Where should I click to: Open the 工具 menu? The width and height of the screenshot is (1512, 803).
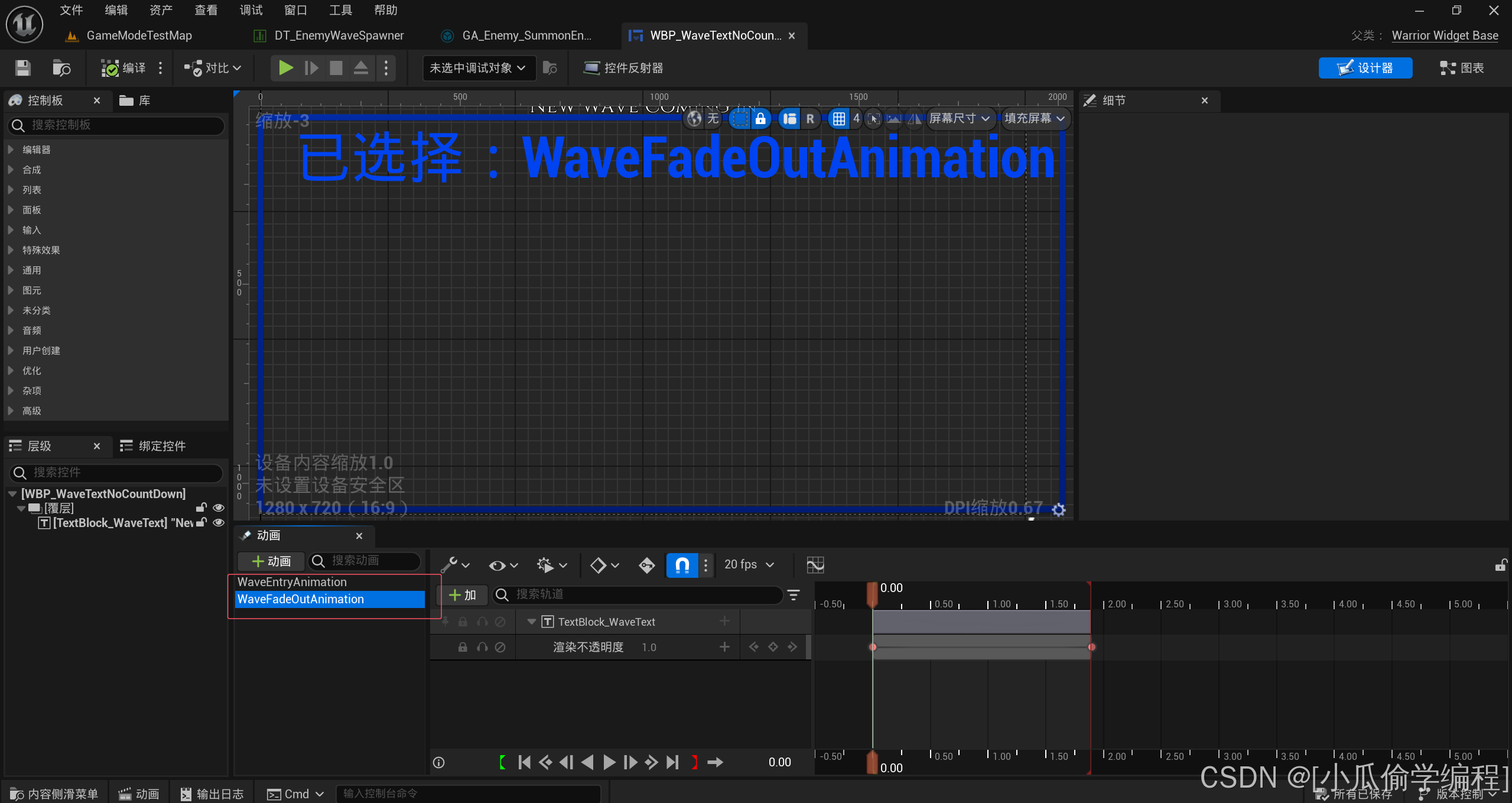point(340,10)
